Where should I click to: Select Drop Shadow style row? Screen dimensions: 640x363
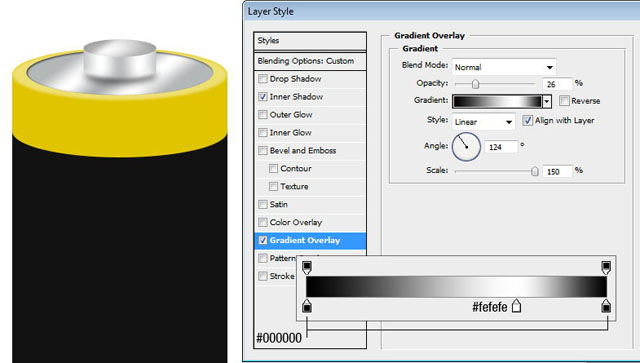click(310, 79)
